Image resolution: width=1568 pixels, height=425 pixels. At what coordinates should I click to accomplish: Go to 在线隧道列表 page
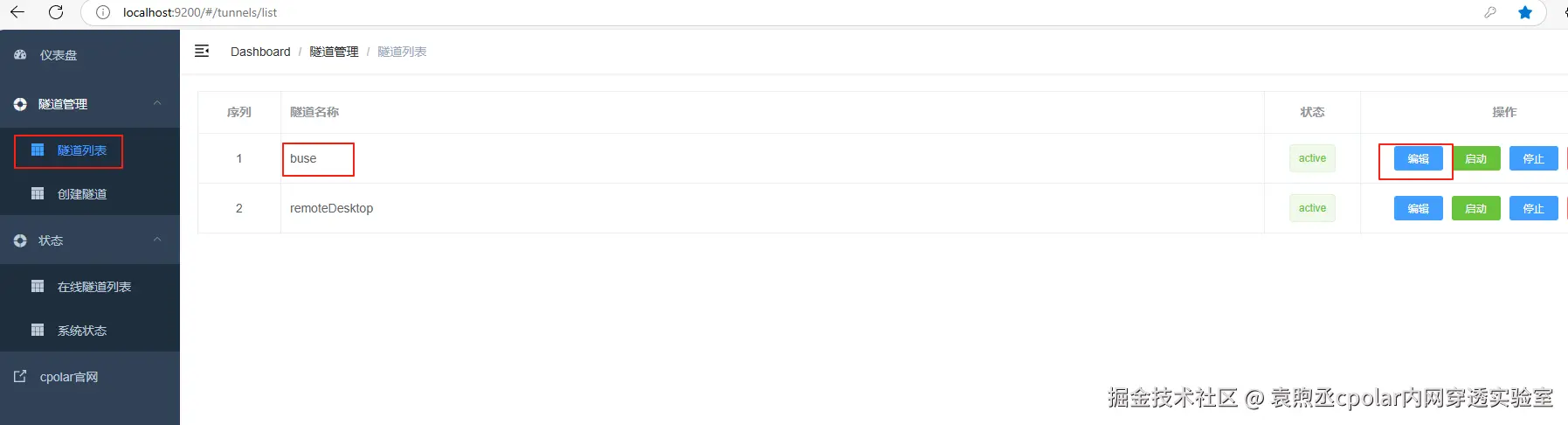pos(93,287)
